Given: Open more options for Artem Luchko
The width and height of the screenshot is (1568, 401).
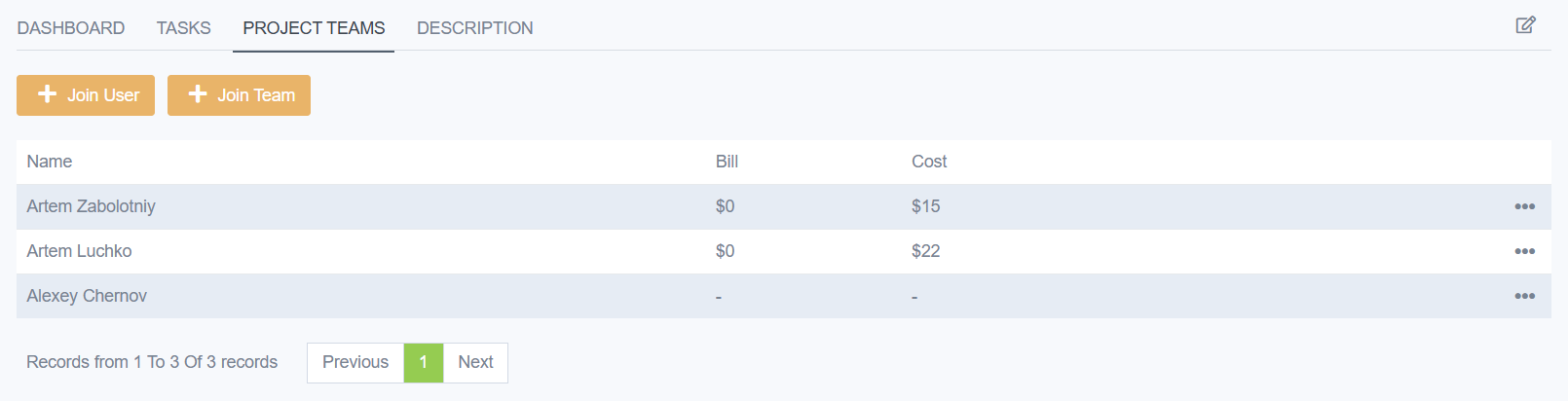Looking at the screenshot, I should point(1524,251).
